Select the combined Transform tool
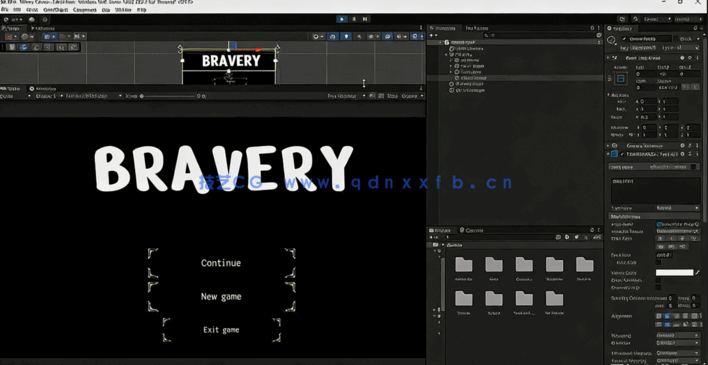Screen dimensions: 708x365 pyautogui.click(x=73, y=47)
